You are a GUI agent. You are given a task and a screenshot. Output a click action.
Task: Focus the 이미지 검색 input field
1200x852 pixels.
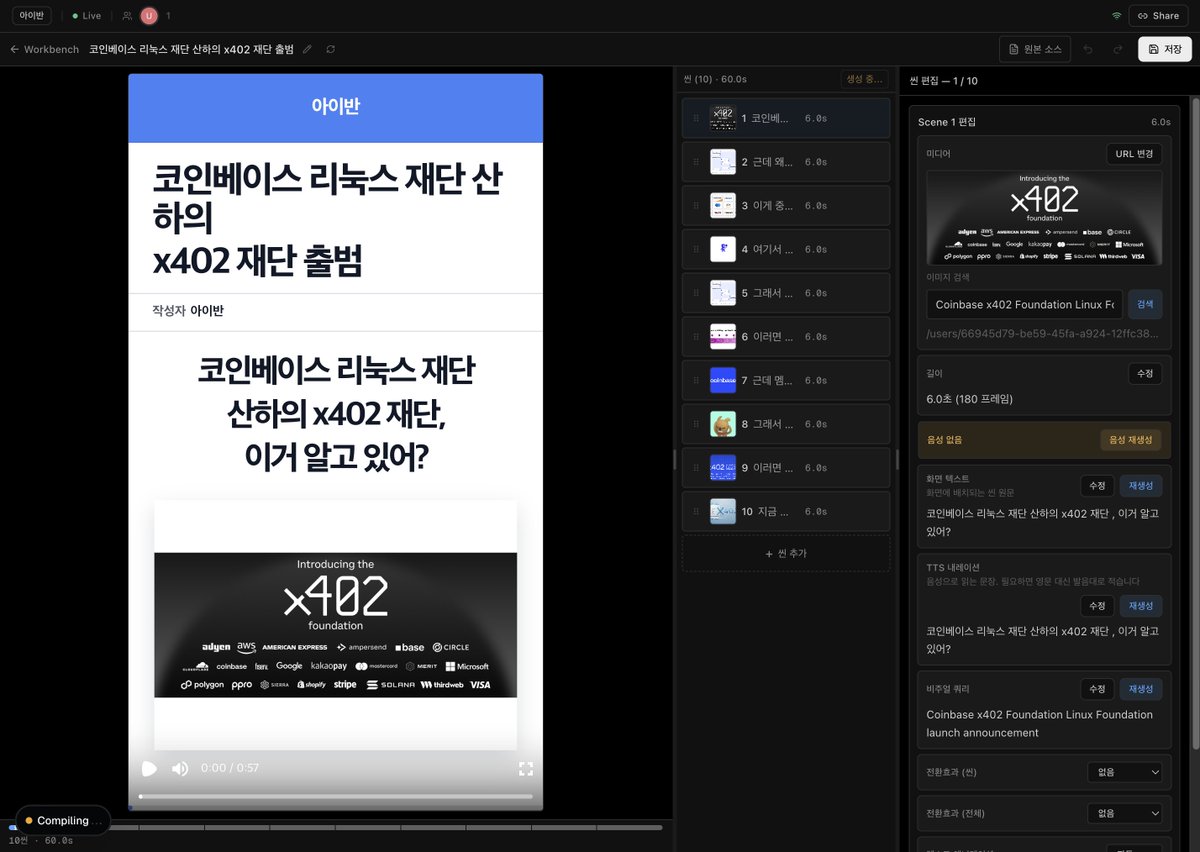(1025, 304)
